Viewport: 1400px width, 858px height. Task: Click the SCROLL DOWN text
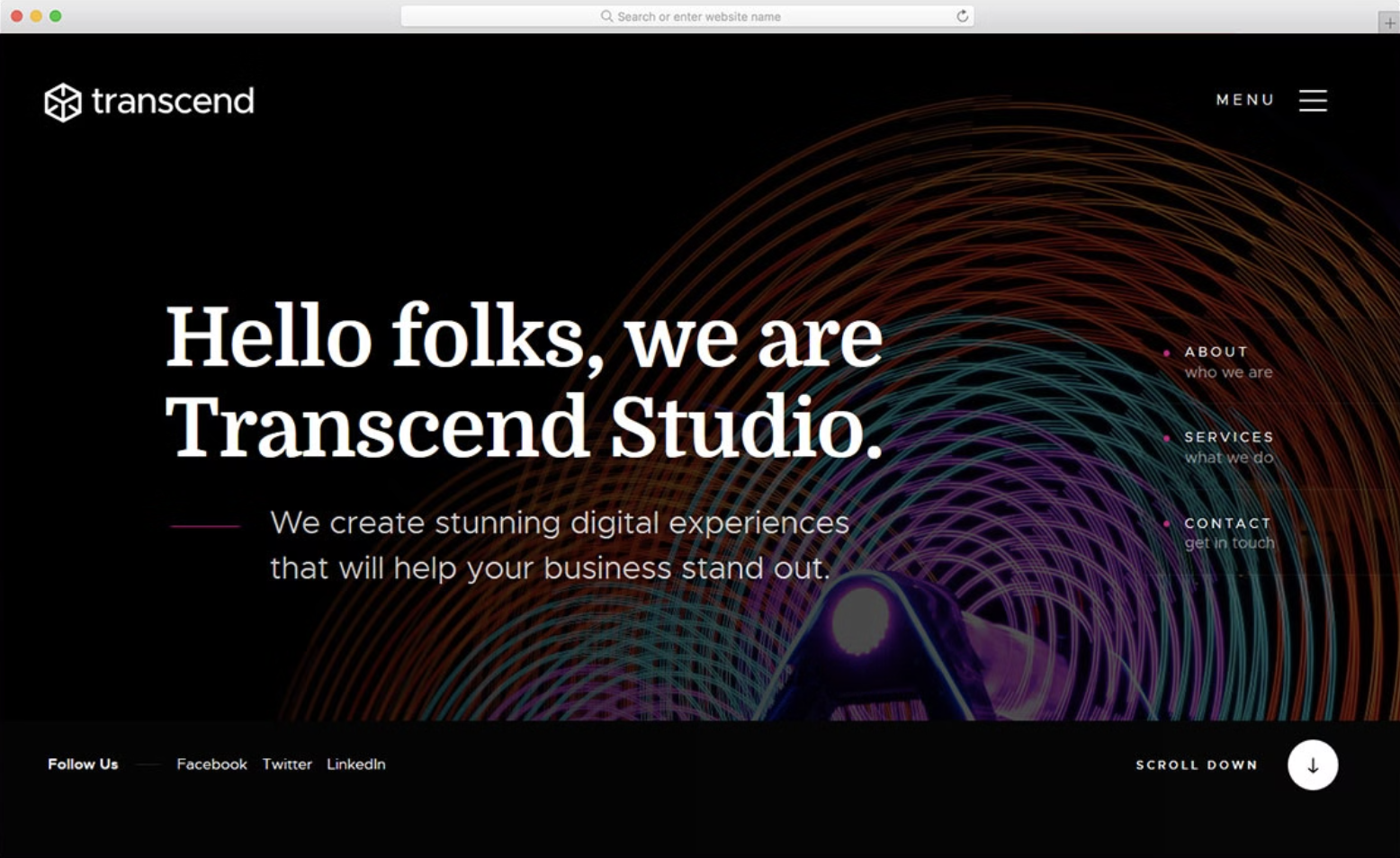1196,765
